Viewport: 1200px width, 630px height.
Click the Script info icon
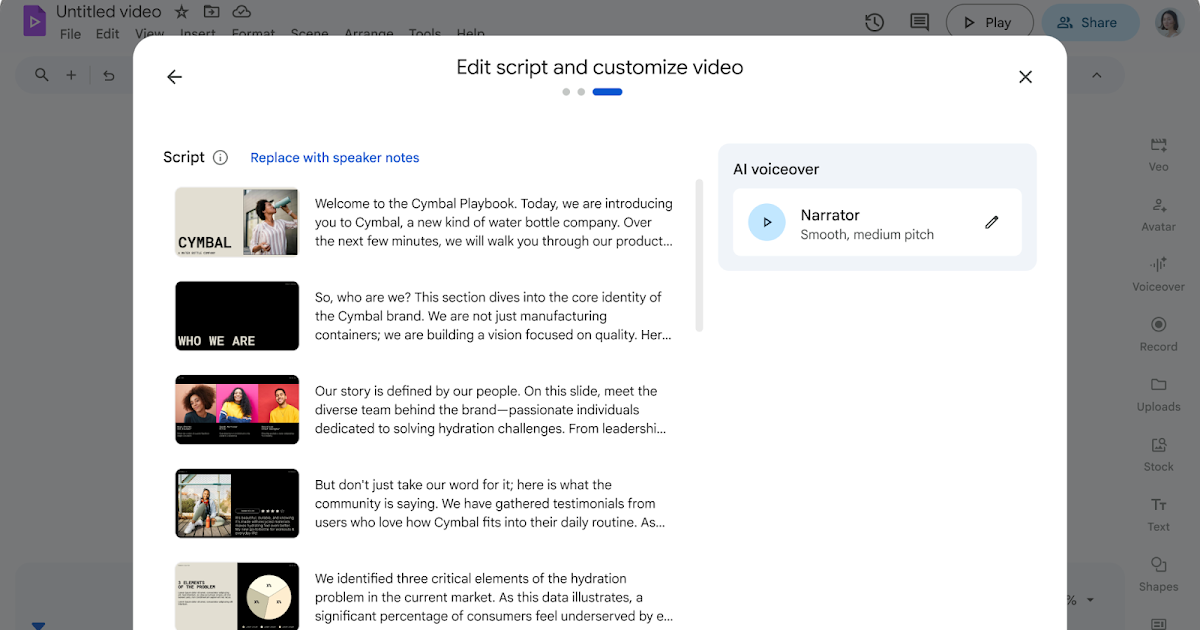point(221,157)
